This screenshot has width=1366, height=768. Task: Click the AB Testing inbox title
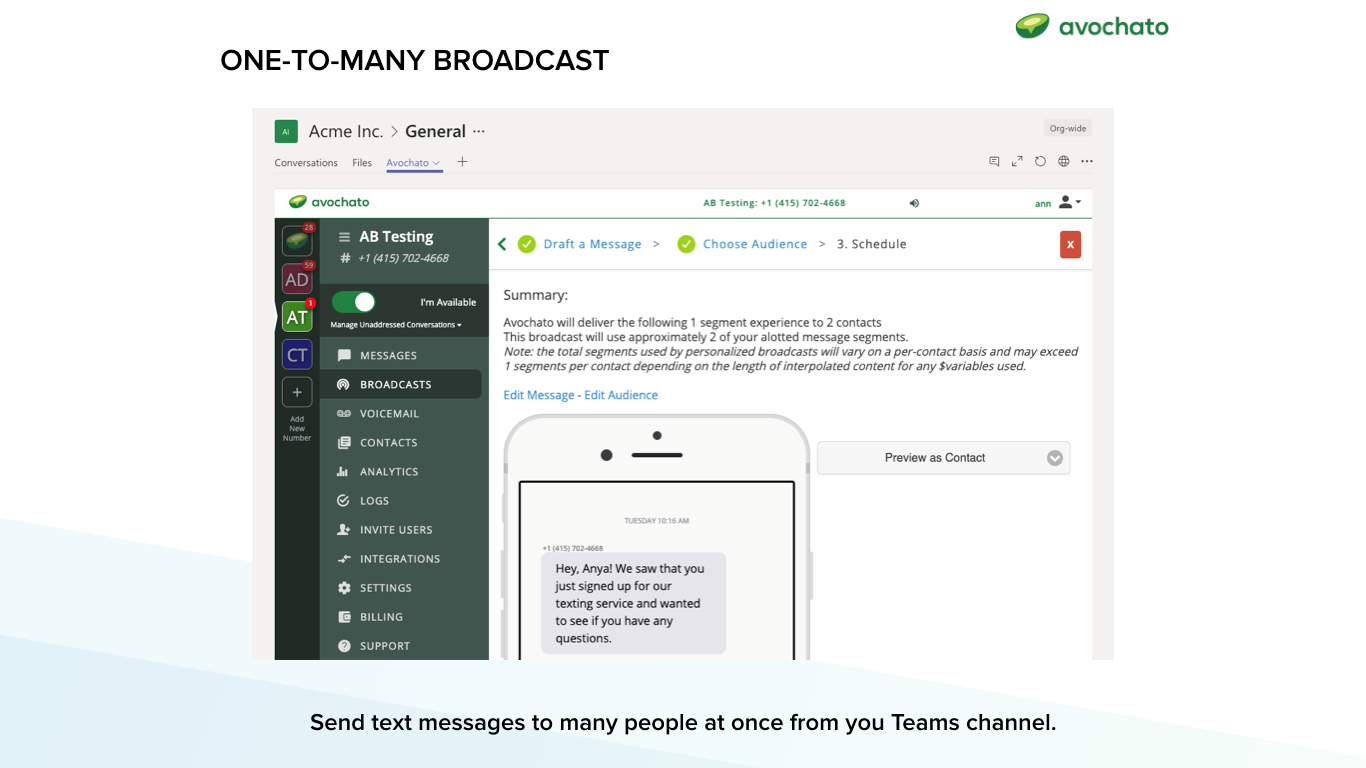pyautogui.click(x=396, y=237)
